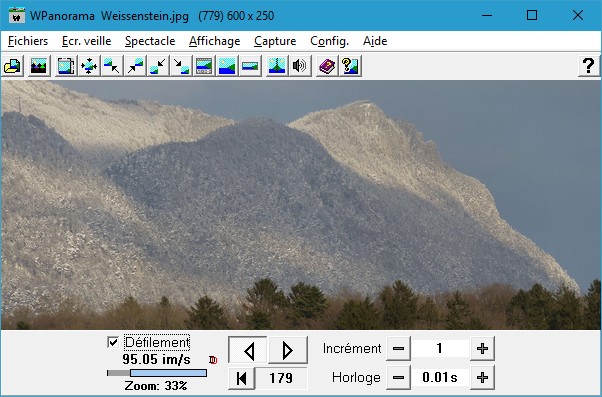Click the Horloge label
This screenshot has width=602, height=397.
[356, 377]
